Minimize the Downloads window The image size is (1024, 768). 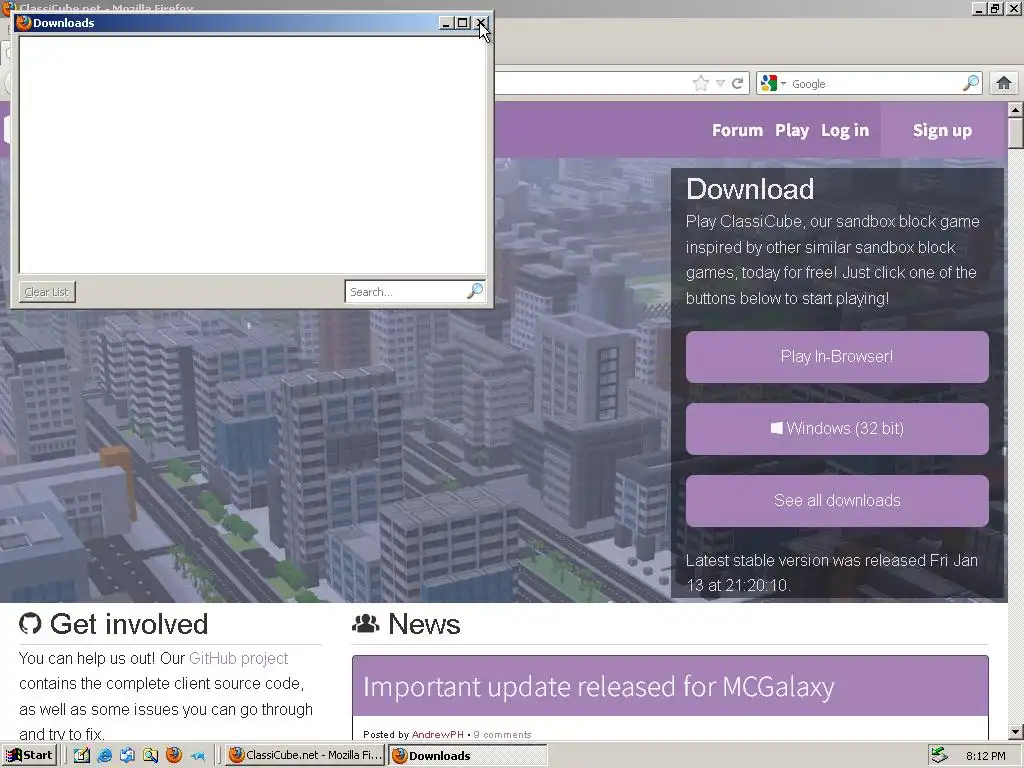(x=446, y=23)
